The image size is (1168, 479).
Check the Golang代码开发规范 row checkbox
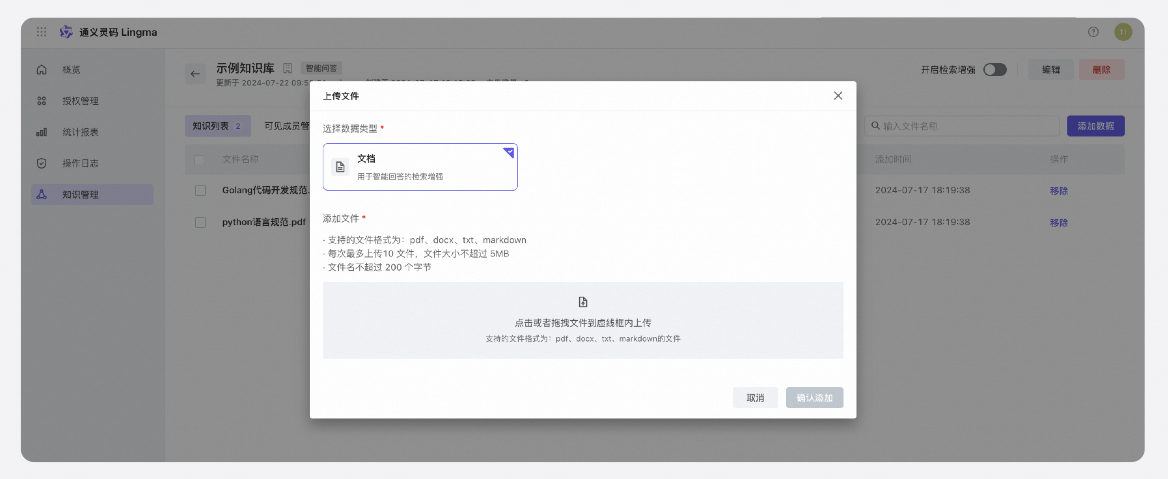pos(200,191)
